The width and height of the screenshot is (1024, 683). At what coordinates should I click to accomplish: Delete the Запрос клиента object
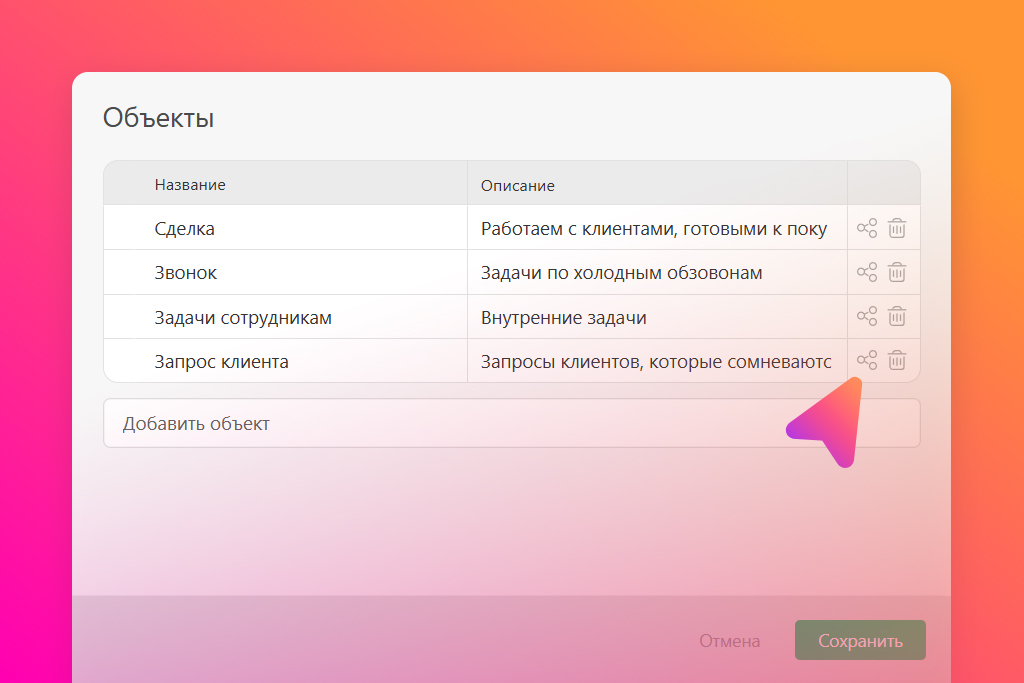898,360
